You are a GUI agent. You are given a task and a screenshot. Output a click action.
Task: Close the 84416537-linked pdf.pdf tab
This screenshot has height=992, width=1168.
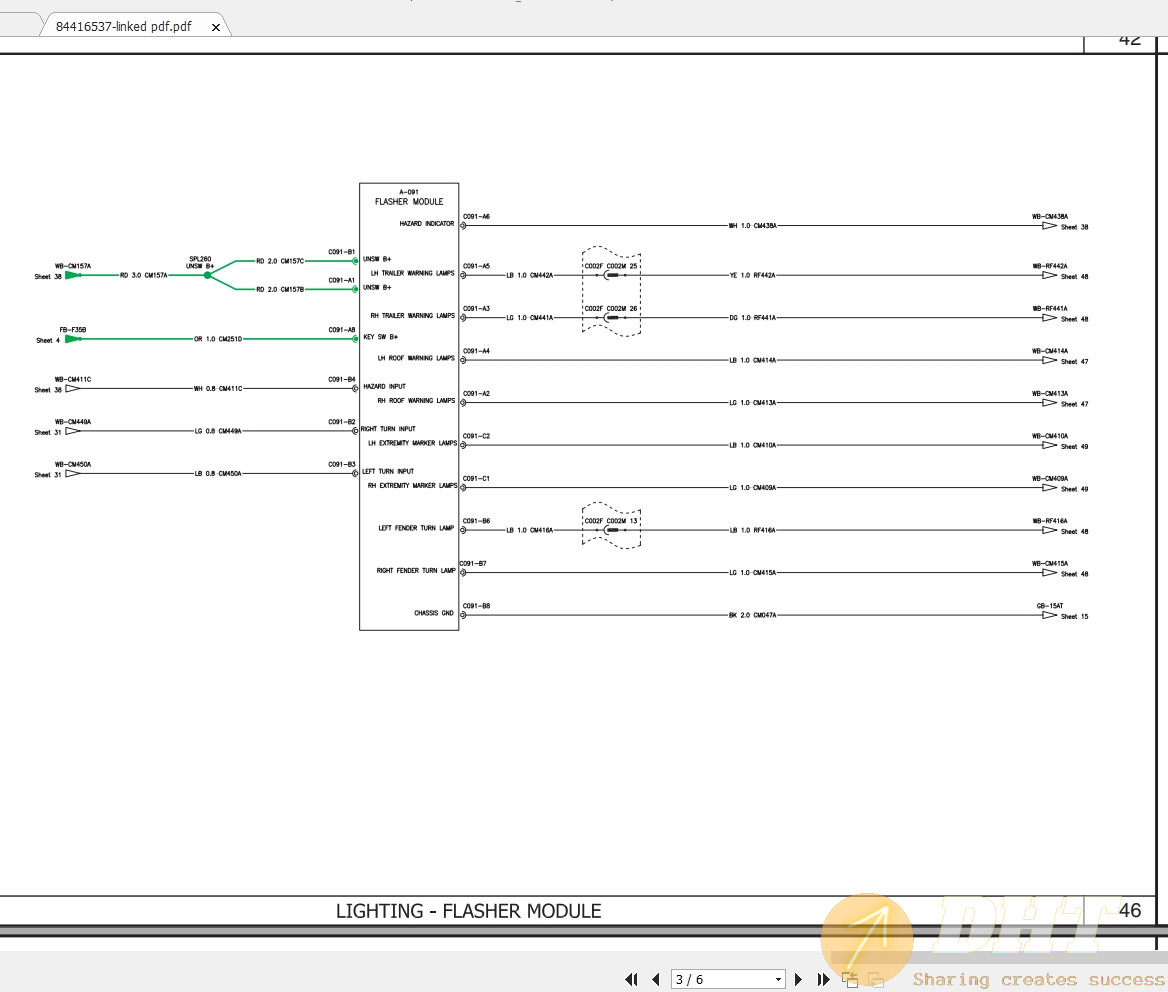click(216, 27)
